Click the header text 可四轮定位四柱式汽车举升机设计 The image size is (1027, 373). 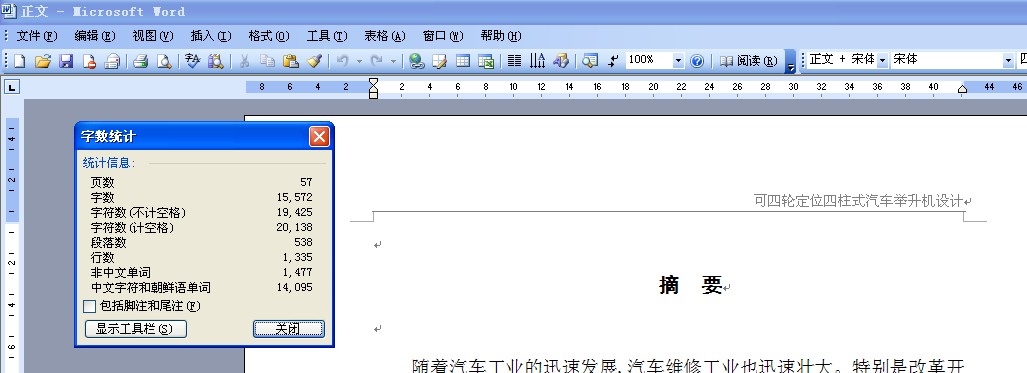[x=858, y=201]
